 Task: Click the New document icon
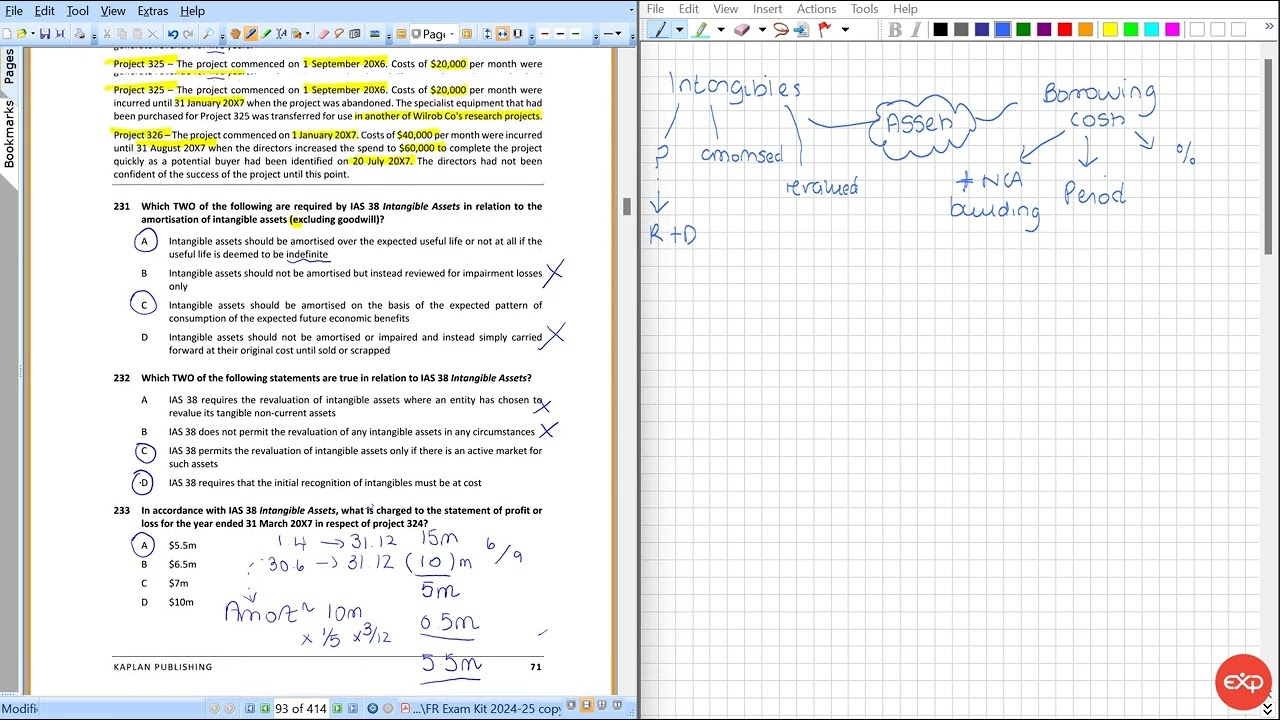tap(6, 34)
